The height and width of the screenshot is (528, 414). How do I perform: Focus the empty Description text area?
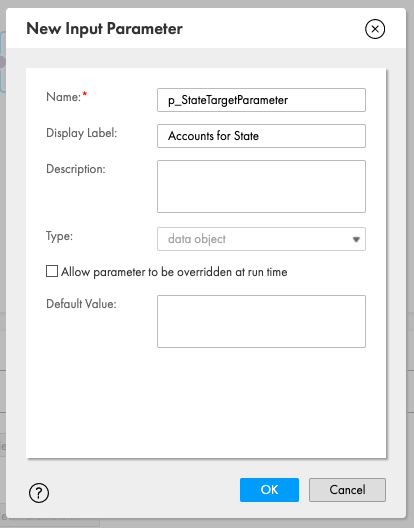point(261,187)
